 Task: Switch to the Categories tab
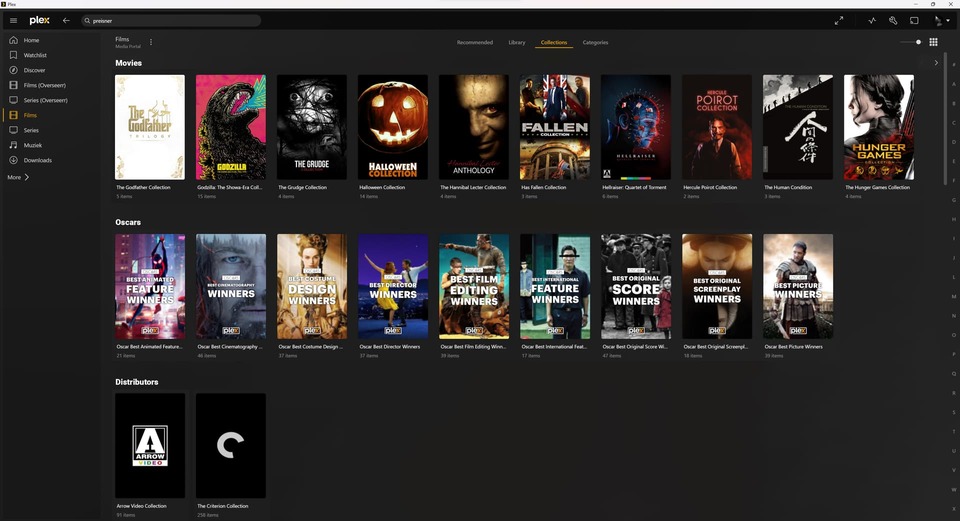click(x=595, y=42)
